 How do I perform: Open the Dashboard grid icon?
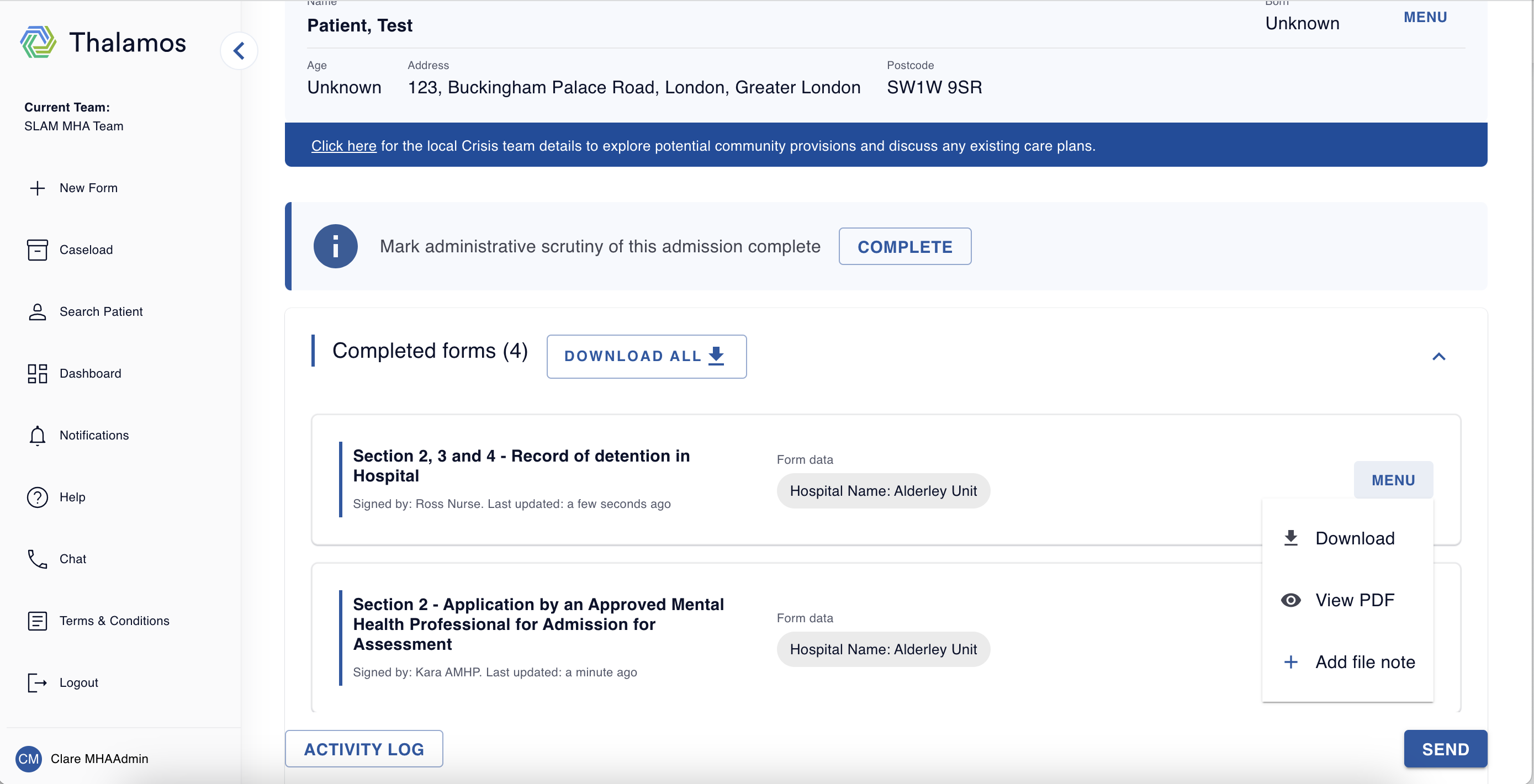[38, 374]
